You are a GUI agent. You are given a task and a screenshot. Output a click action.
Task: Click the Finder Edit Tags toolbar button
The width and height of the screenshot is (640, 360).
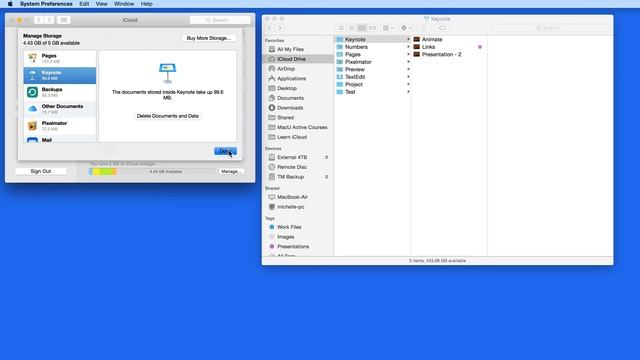442,28
